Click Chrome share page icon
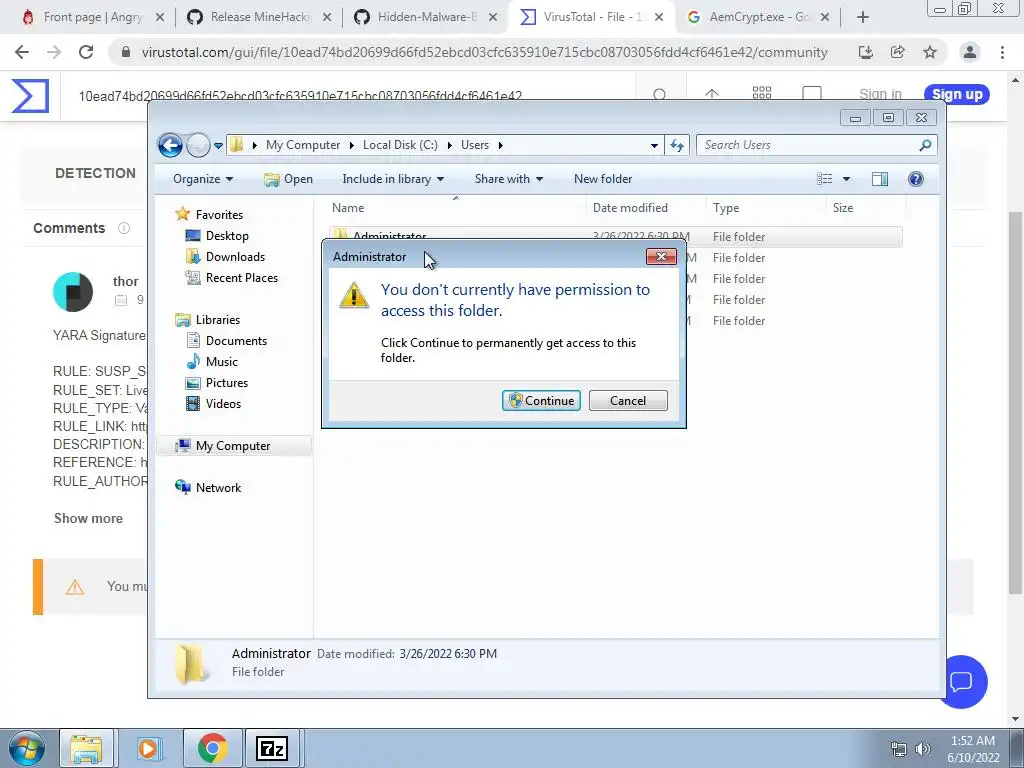 pos(897,52)
